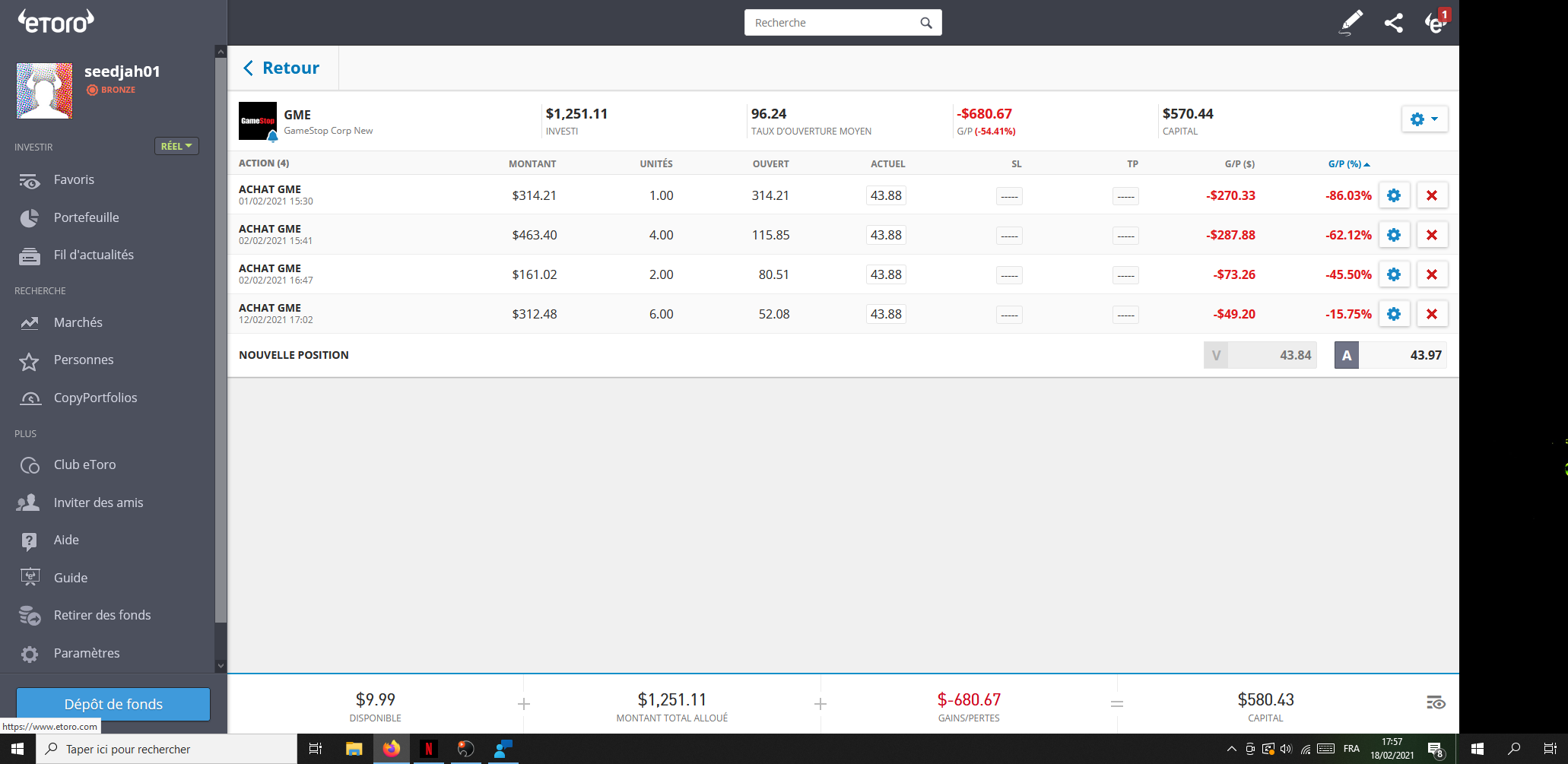Open Guide in sidebar
This screenshot has width=1568, height=764.
click(x=70, y=578)
